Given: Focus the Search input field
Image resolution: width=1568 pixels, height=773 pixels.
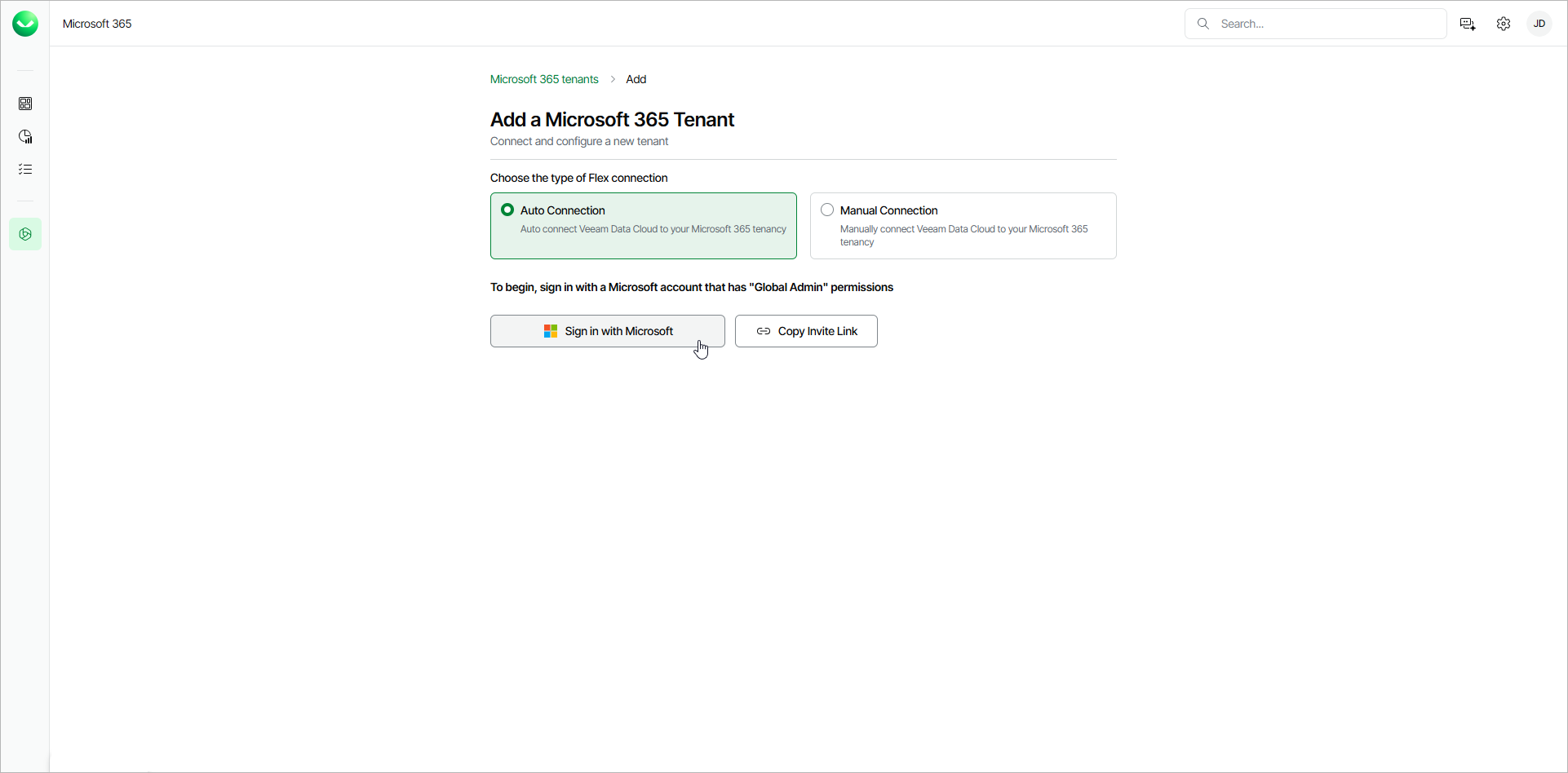Looking at the screenshot, I should pos(1316,24).
